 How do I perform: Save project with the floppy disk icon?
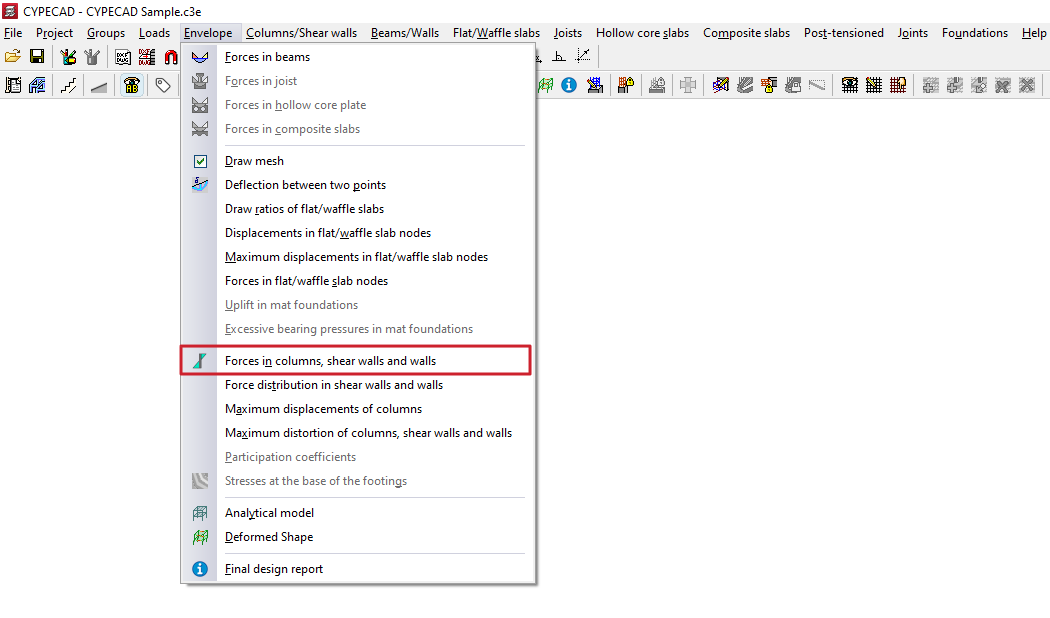(x=37, y=57)
